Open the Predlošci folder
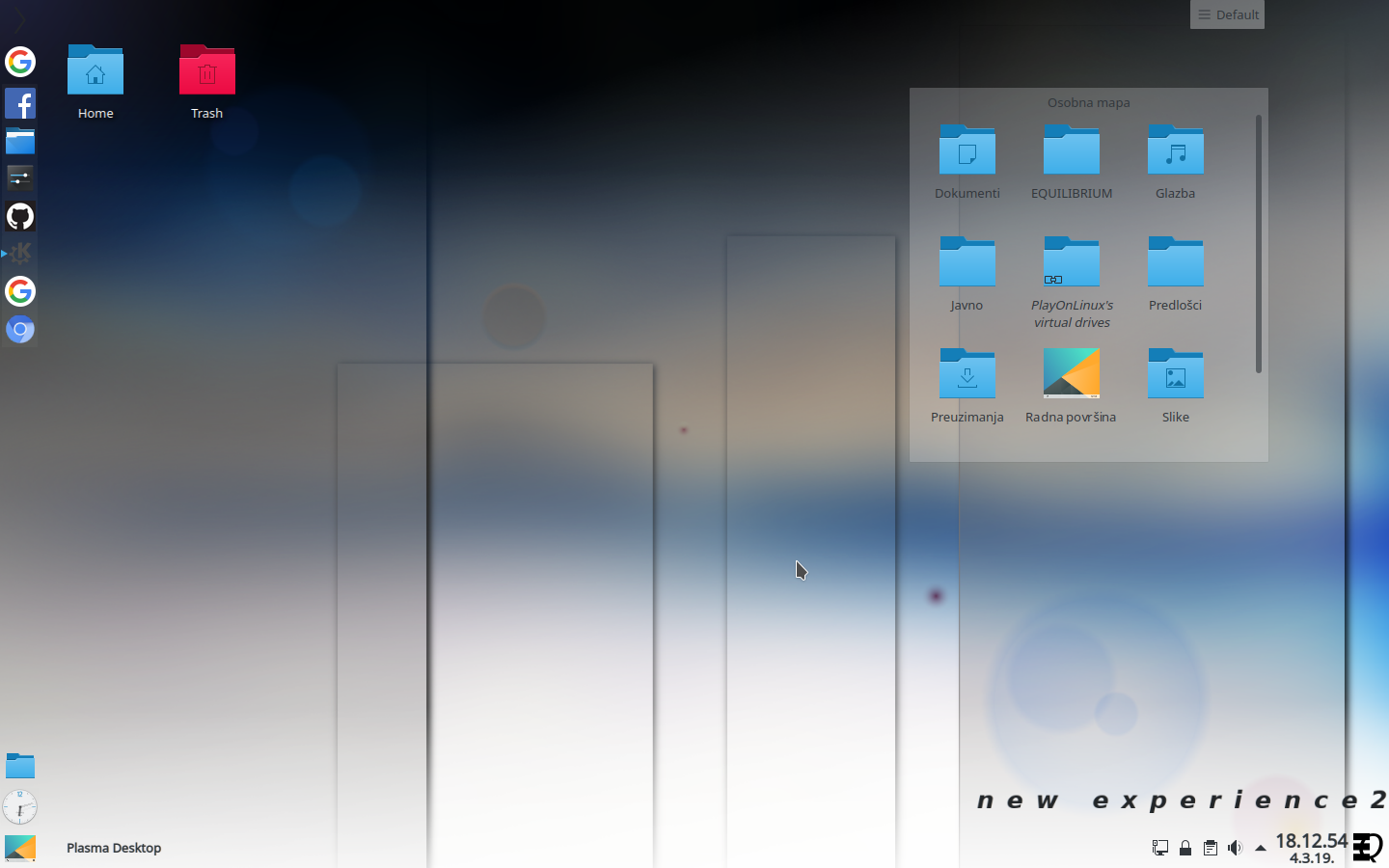 click(x=1176, y=274)
